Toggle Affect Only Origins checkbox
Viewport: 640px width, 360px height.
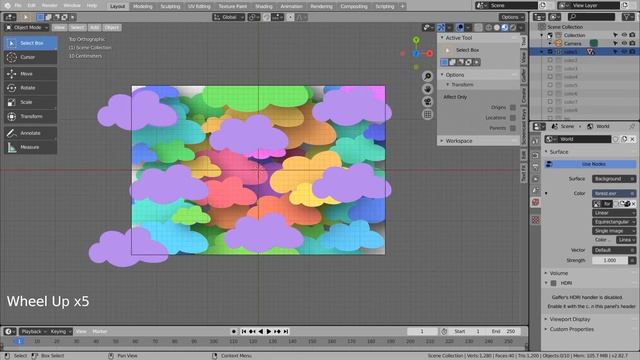click(x=513, y=107)
